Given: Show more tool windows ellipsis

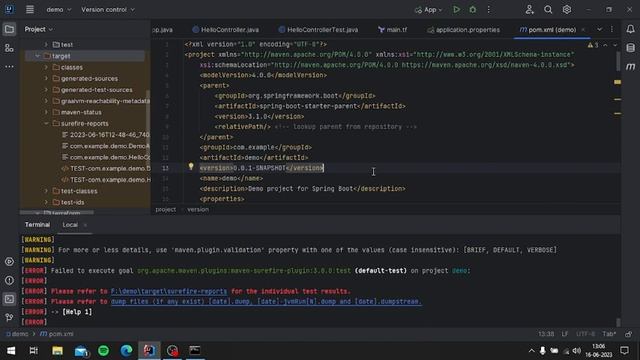Looking at the screenshot, I should coord(9,66).
